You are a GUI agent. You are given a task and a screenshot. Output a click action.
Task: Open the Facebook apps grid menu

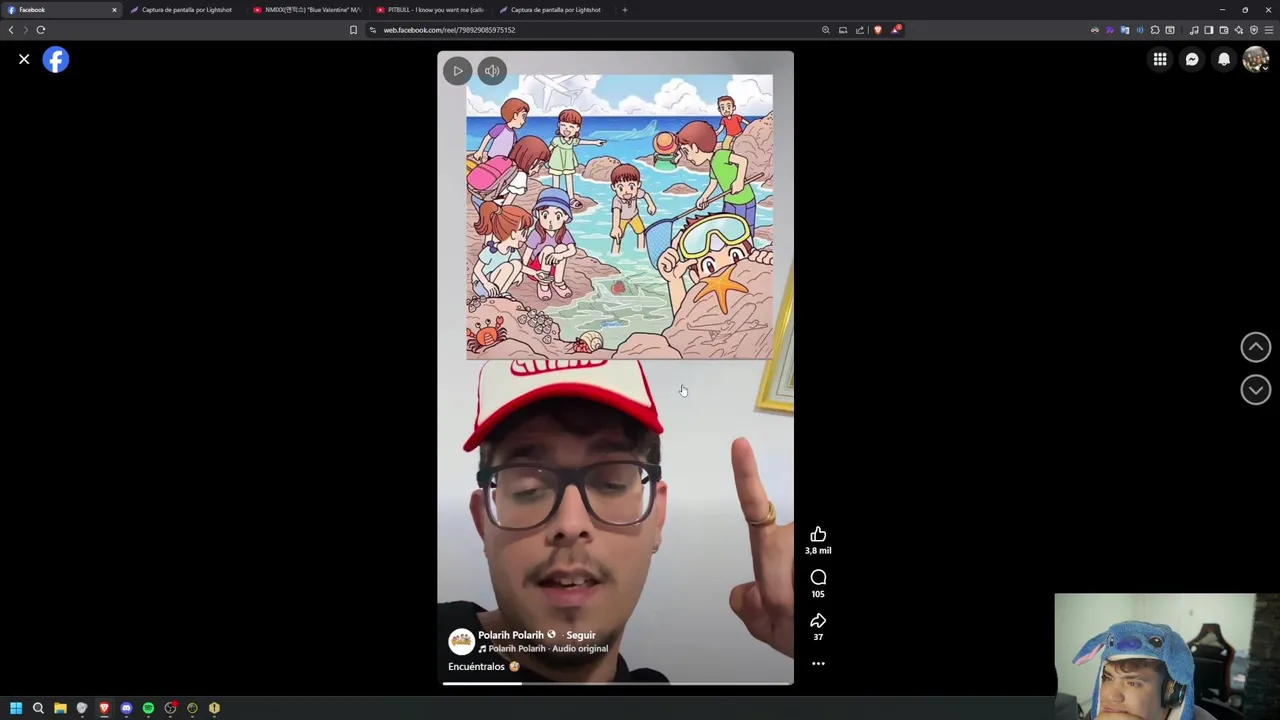(1160, 60)
